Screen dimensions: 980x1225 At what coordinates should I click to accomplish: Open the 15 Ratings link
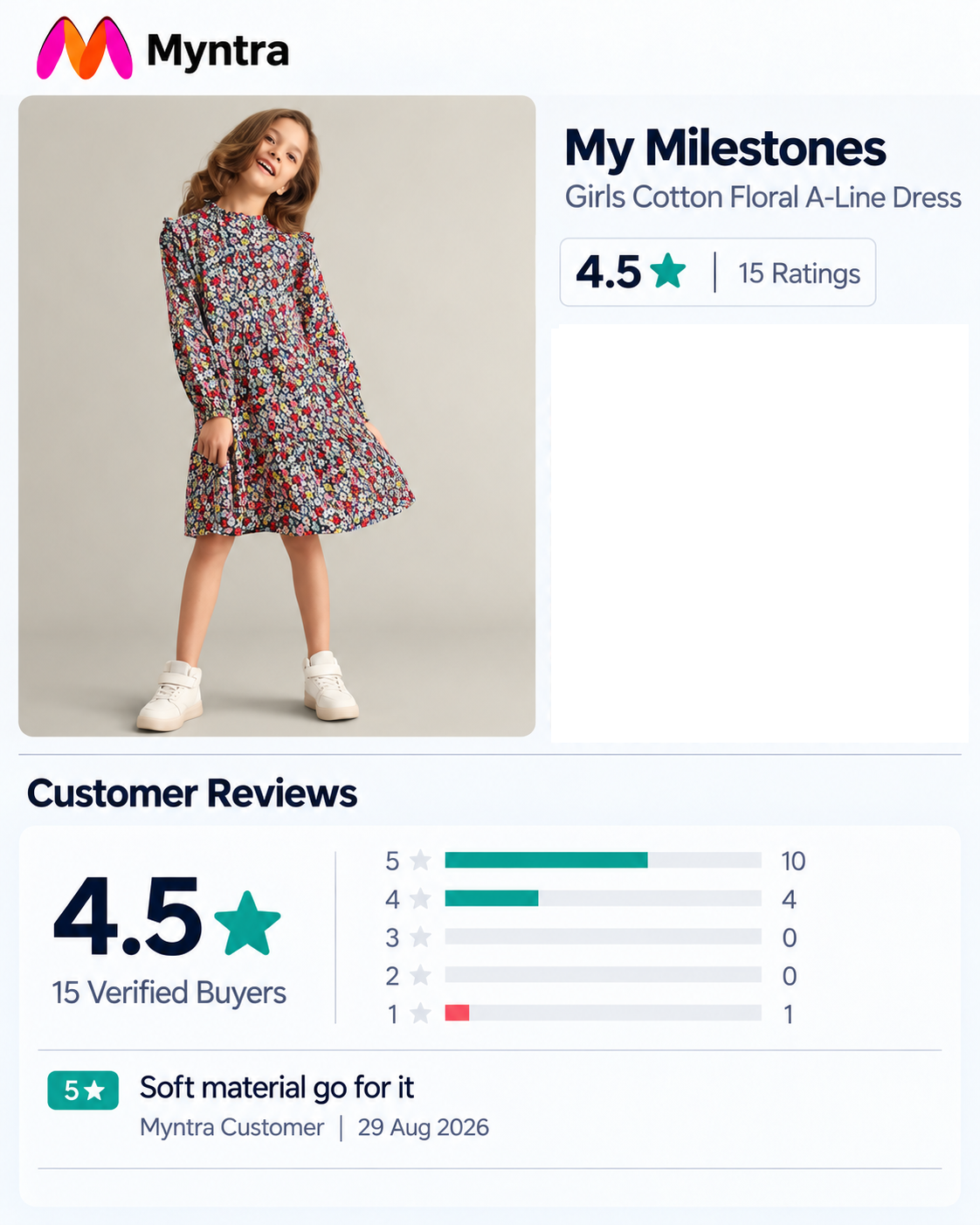799,273
